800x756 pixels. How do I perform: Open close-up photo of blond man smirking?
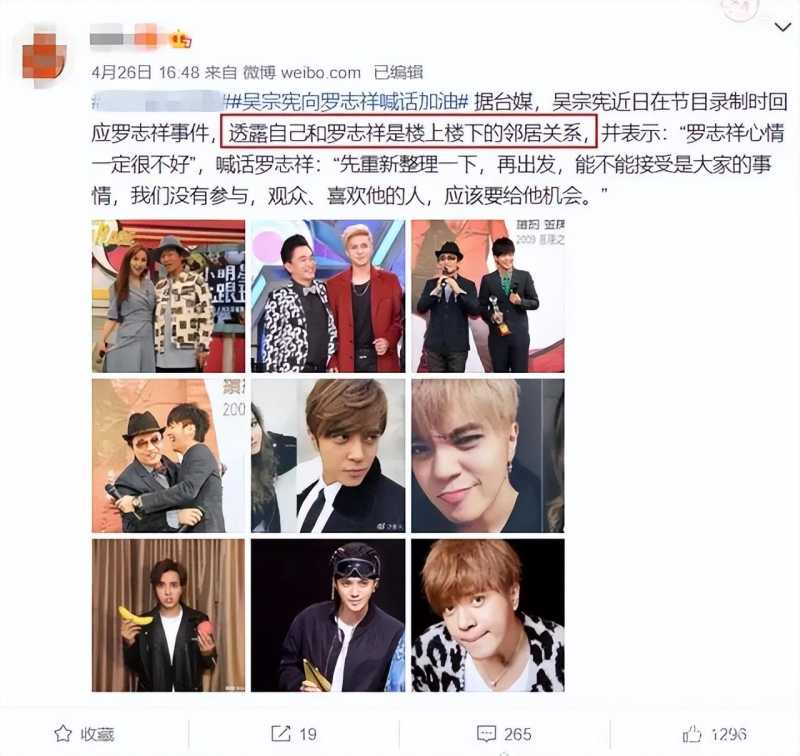tap(488, 456)
